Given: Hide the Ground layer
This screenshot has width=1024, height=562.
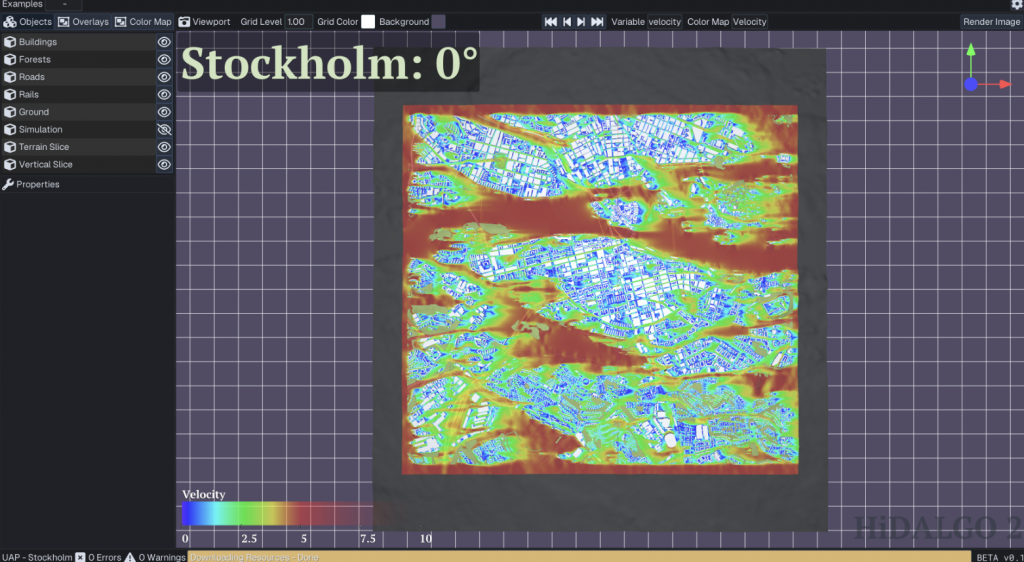Looking at the screenshot, I should 164,112.
